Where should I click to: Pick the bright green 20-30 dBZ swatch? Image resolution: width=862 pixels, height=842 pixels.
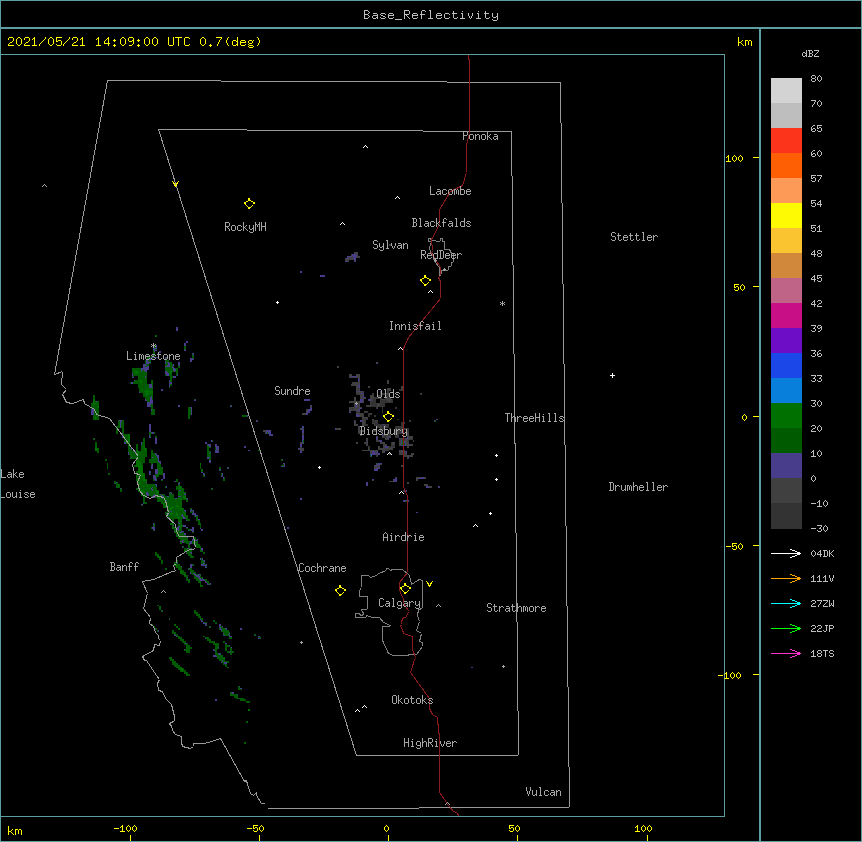(786, 416)
